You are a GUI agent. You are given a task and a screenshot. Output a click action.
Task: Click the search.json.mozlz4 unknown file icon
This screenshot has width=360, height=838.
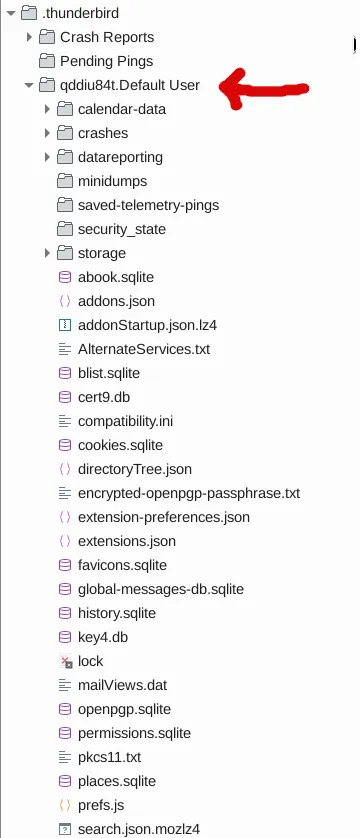point(65,829)
